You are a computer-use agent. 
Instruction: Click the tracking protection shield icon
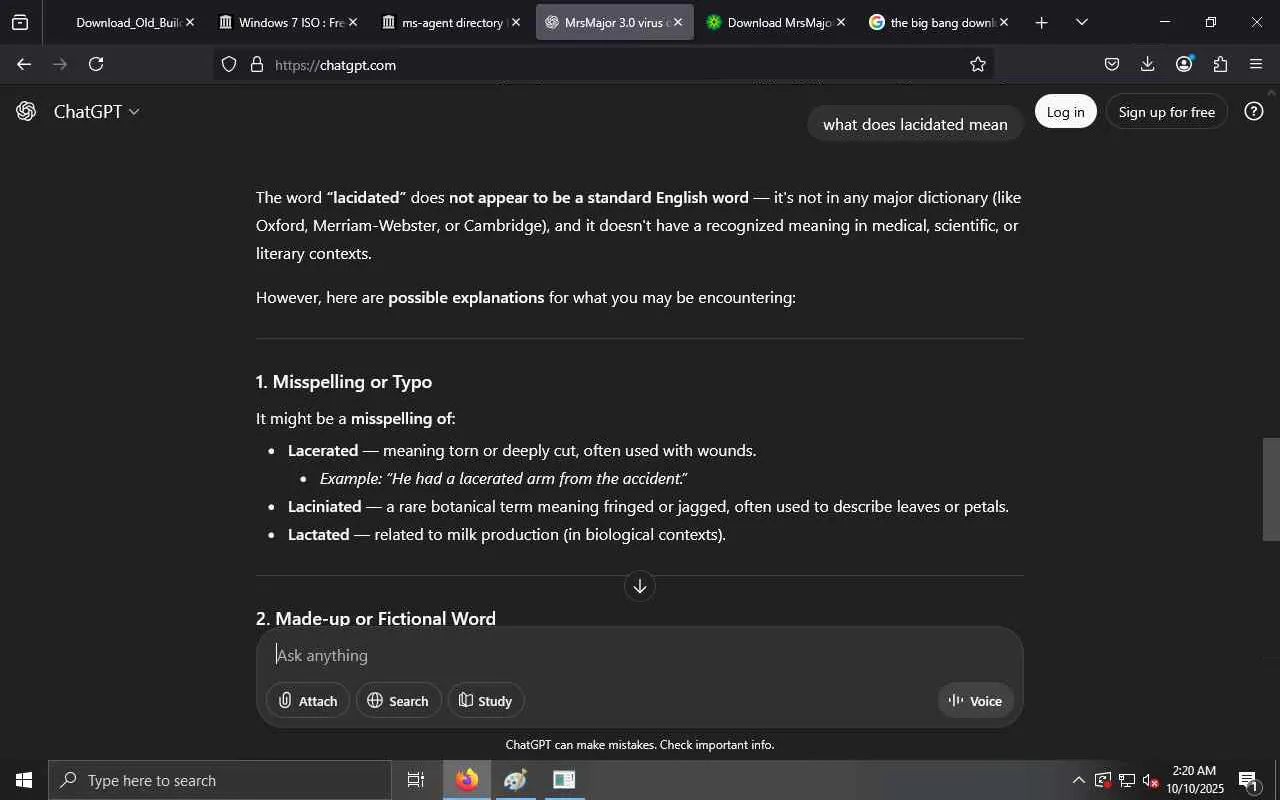click(229, 64)
